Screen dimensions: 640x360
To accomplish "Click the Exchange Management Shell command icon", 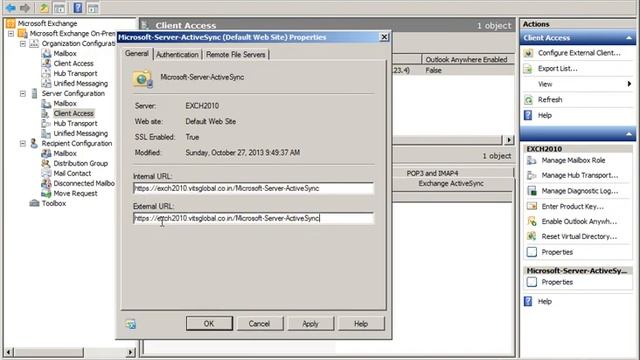I will (x=131, y=324).
